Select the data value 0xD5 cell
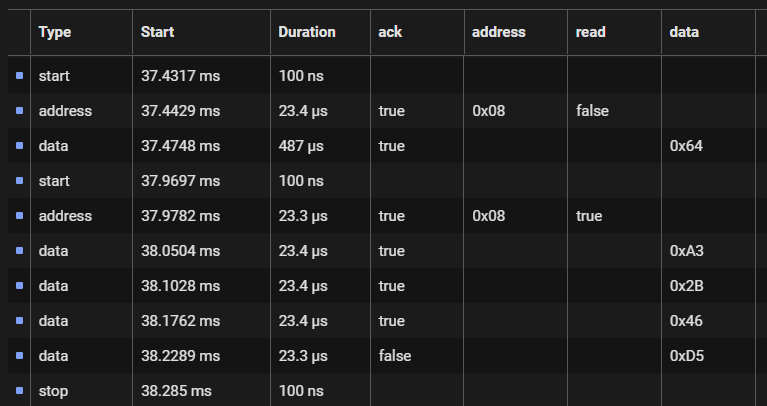This screenshot has height=406, width=767. pyautogui.click(x=687, y=356)
